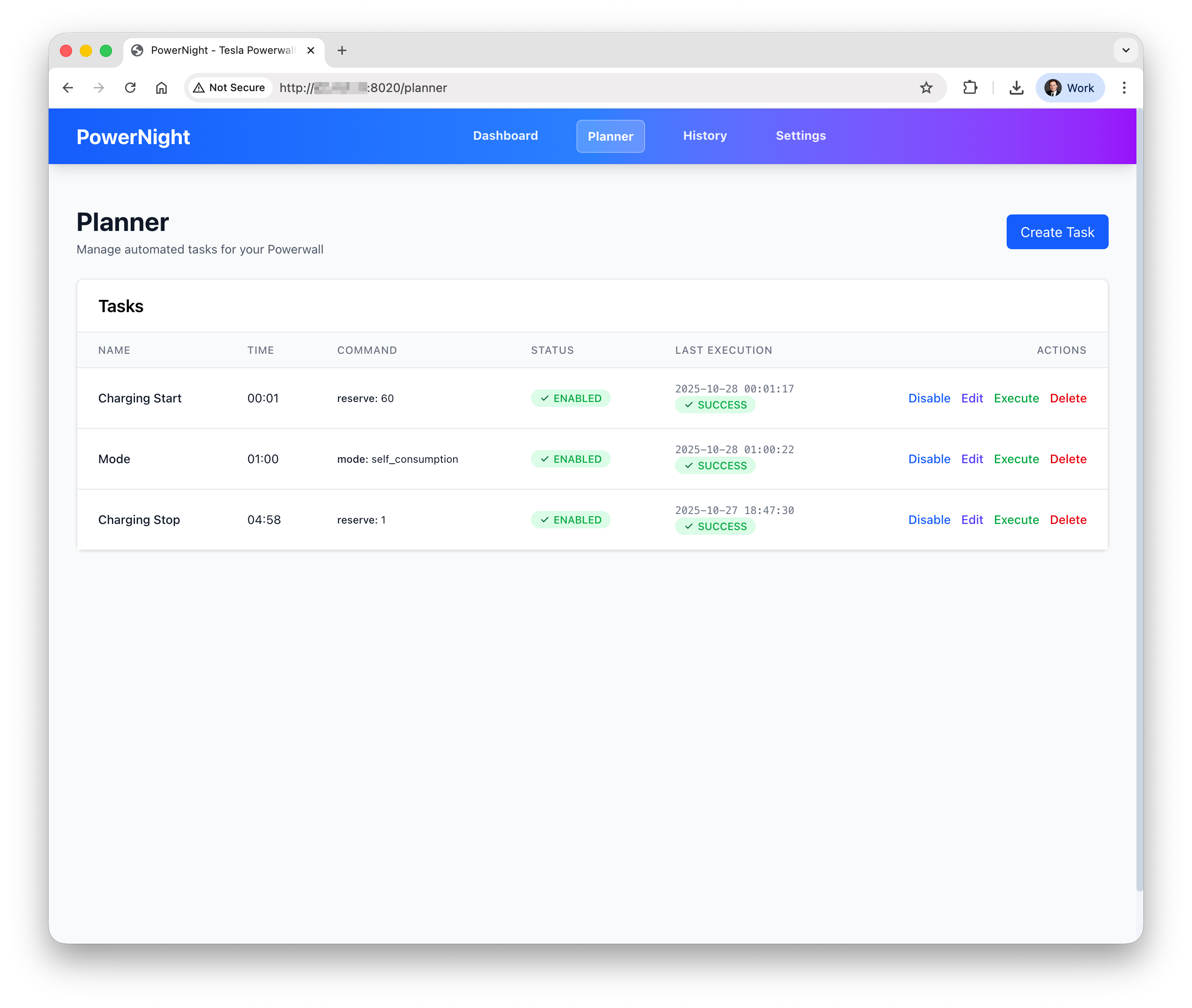Click the Create Task button

click(1057, 232)
